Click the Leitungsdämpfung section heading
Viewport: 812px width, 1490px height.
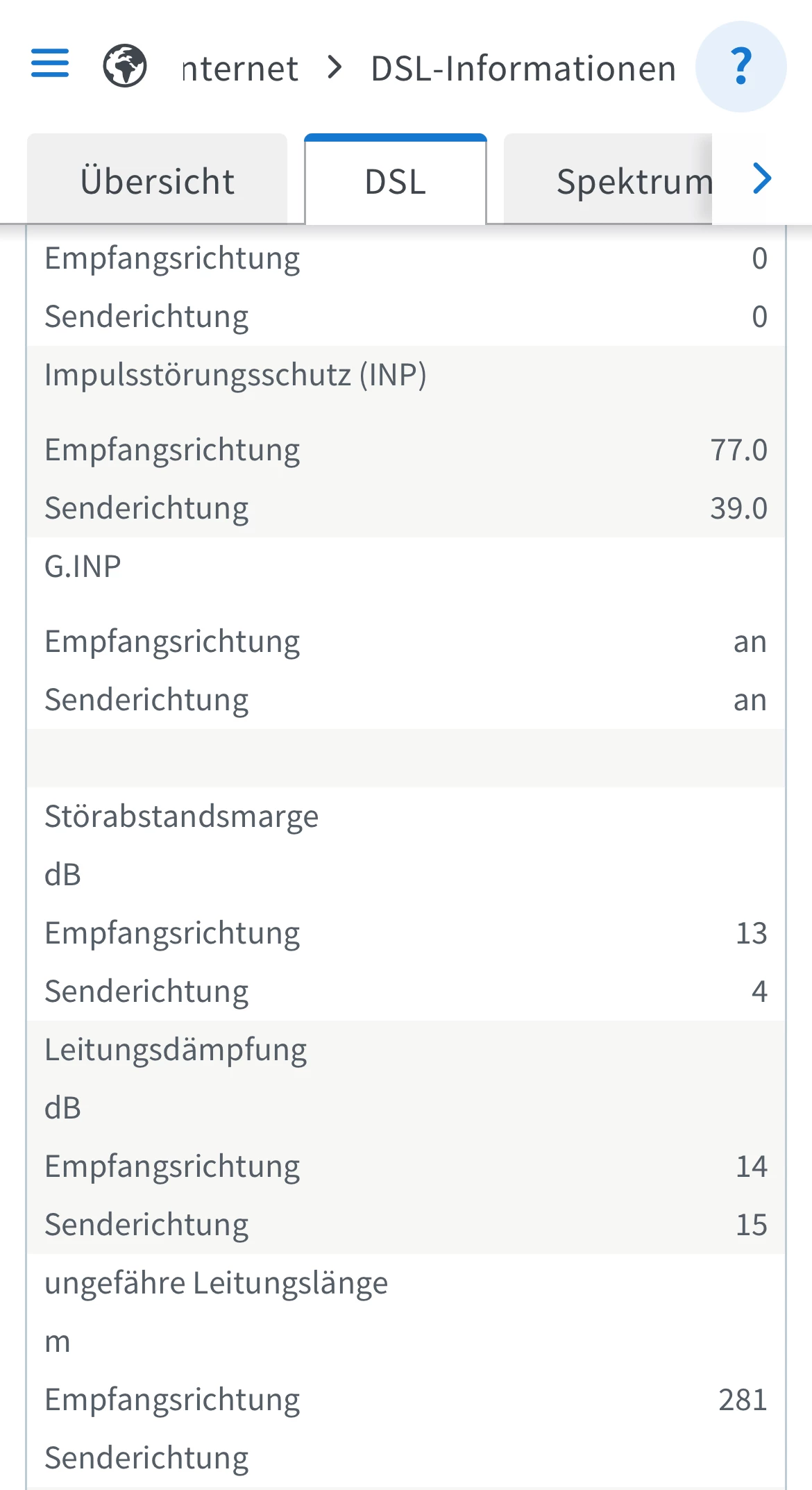click(x=176, y=1050)
